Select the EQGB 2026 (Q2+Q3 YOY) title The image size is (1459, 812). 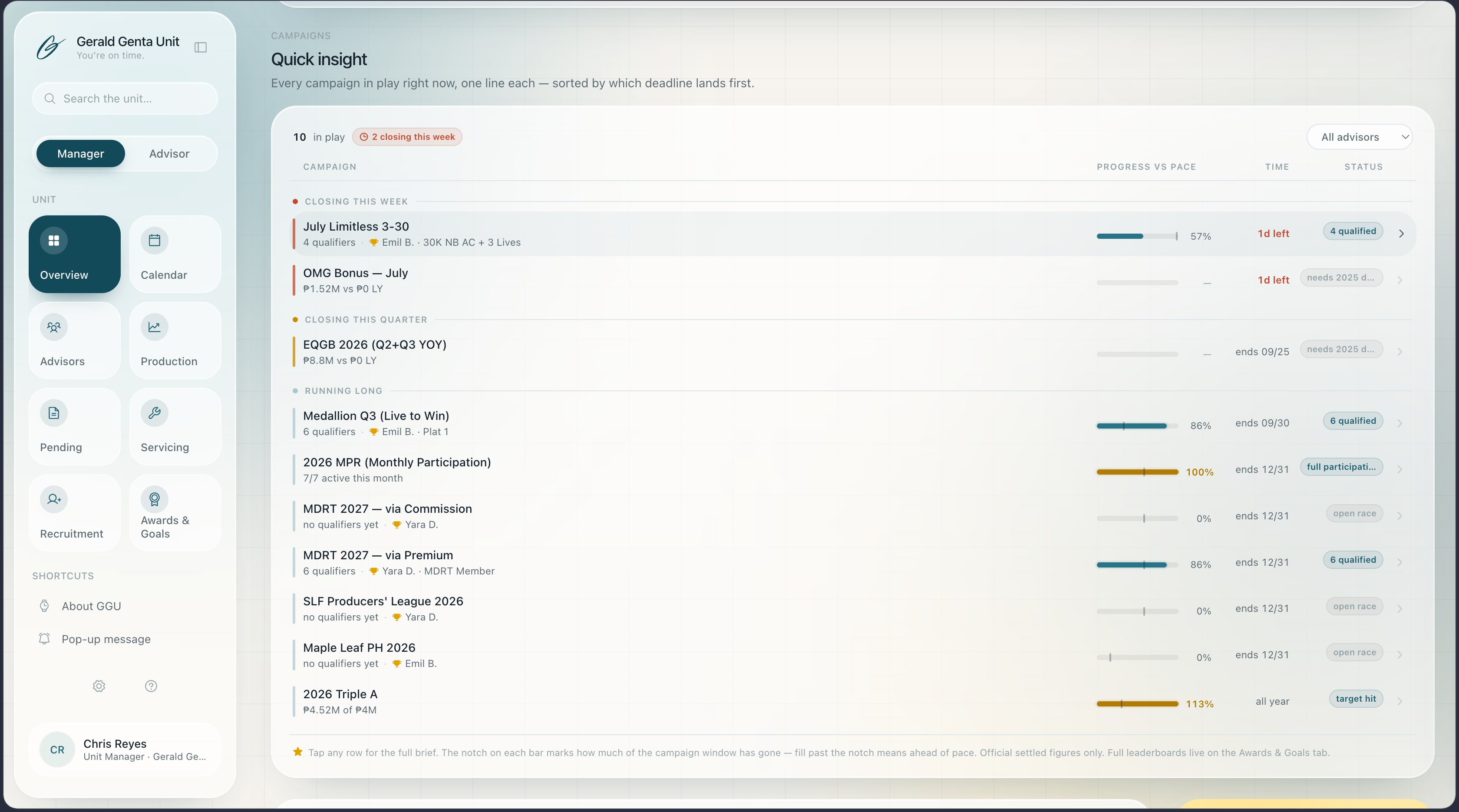[x=375, y=344]
